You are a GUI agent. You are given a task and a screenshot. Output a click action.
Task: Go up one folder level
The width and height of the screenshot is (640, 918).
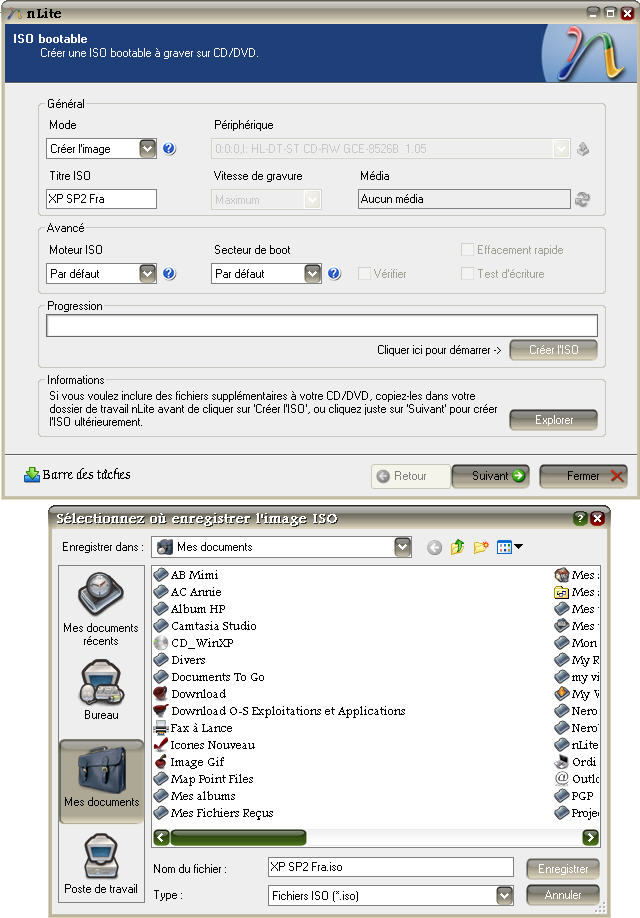[x=457, y=547]
